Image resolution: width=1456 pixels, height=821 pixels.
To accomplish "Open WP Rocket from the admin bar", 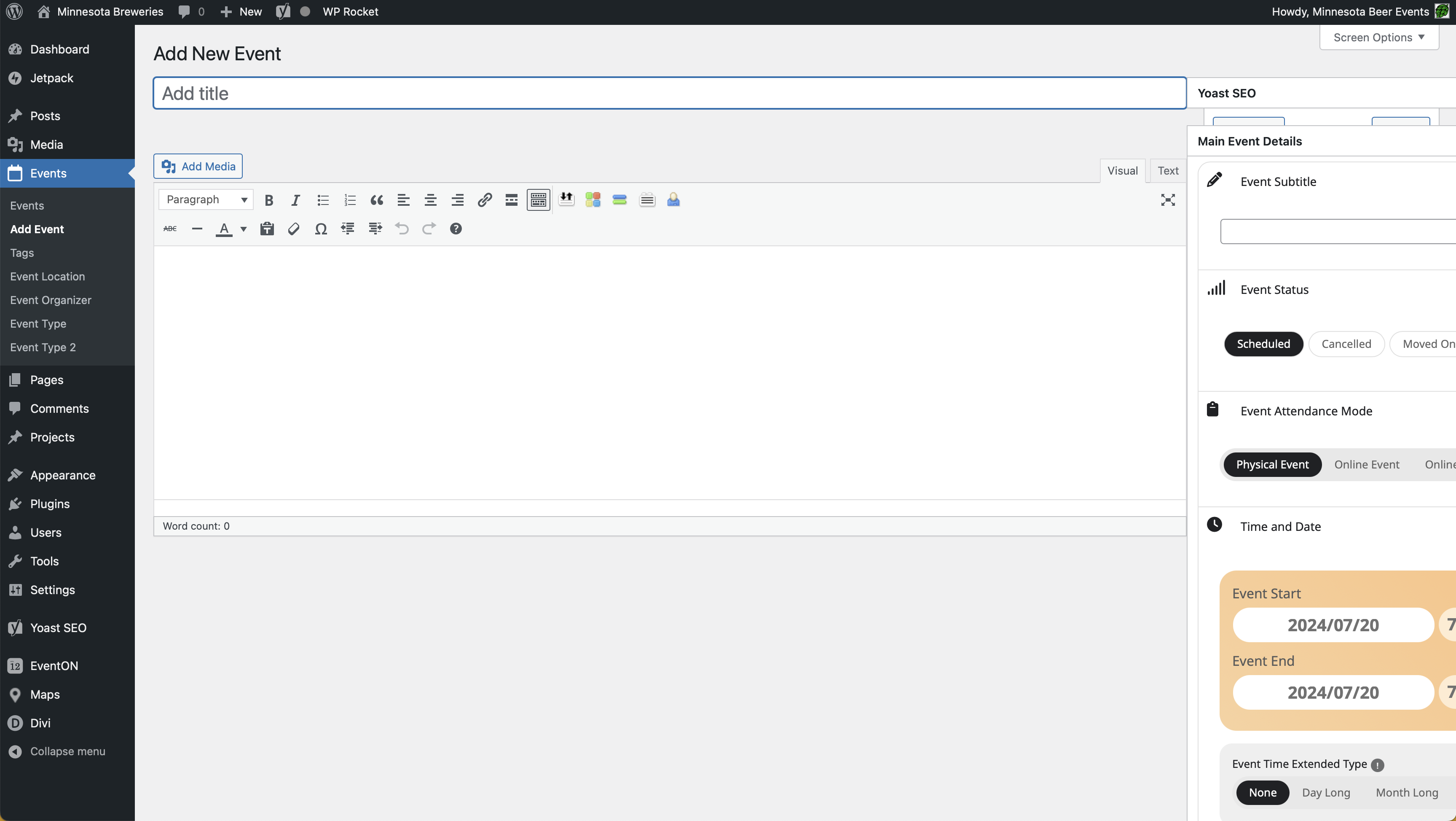I will tap(350, 11).
